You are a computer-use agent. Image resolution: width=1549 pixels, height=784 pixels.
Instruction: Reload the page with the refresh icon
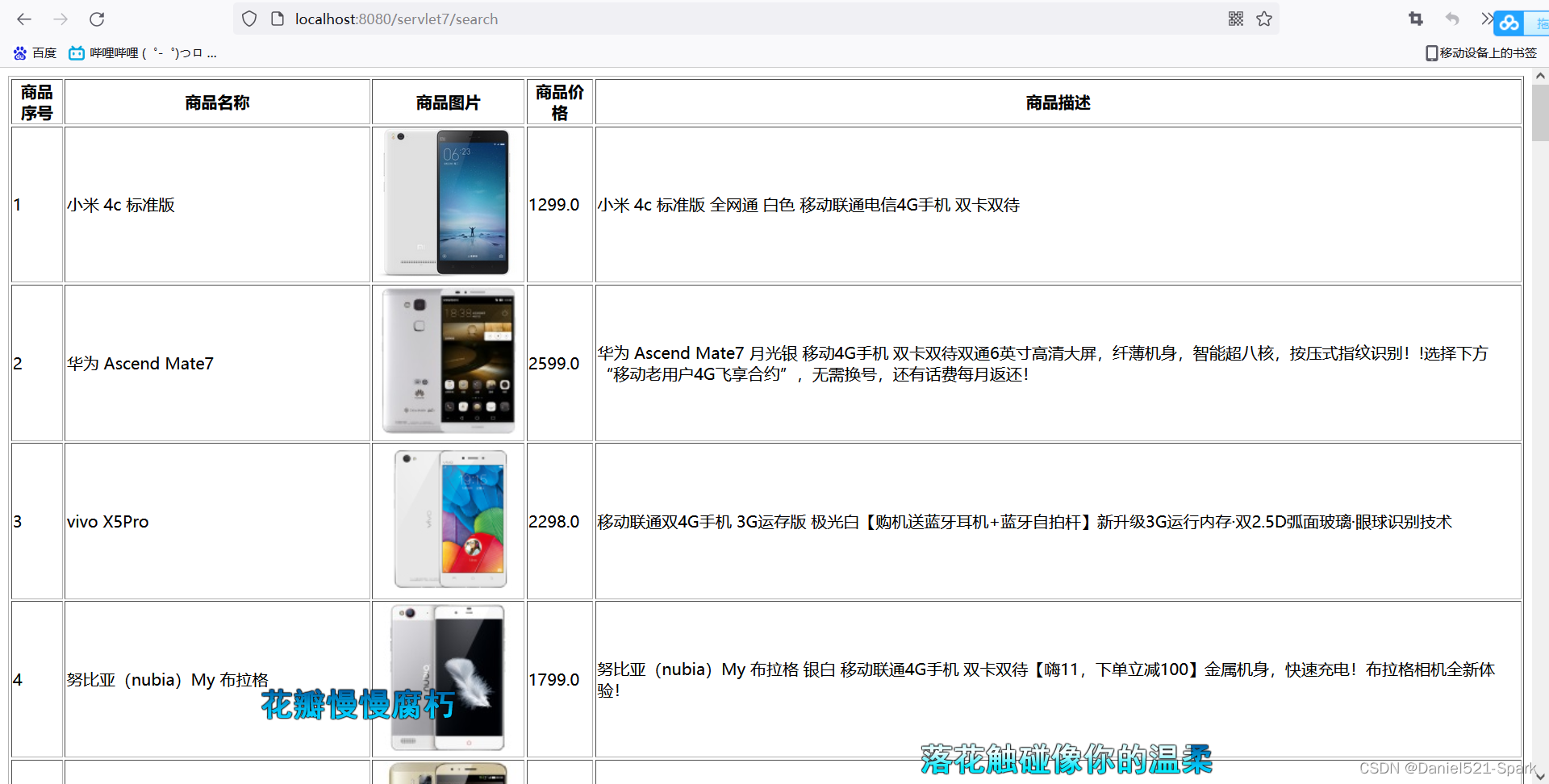click(x=97, y=19)
